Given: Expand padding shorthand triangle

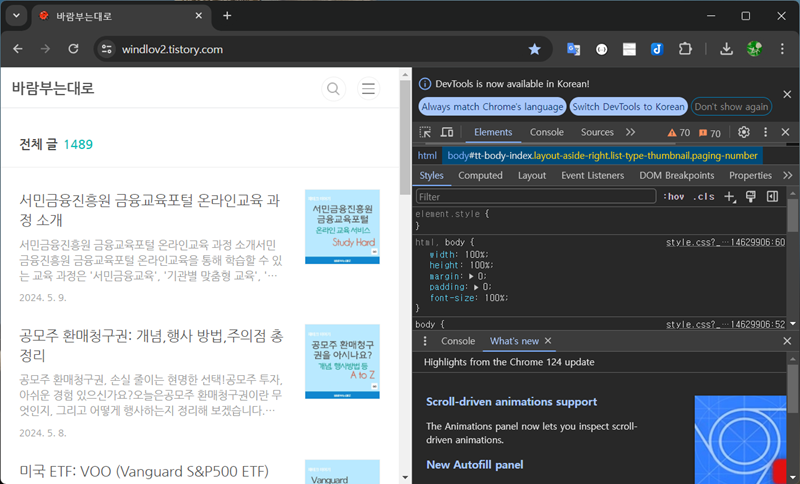Looking at the screenshot, I should [476, 287].
